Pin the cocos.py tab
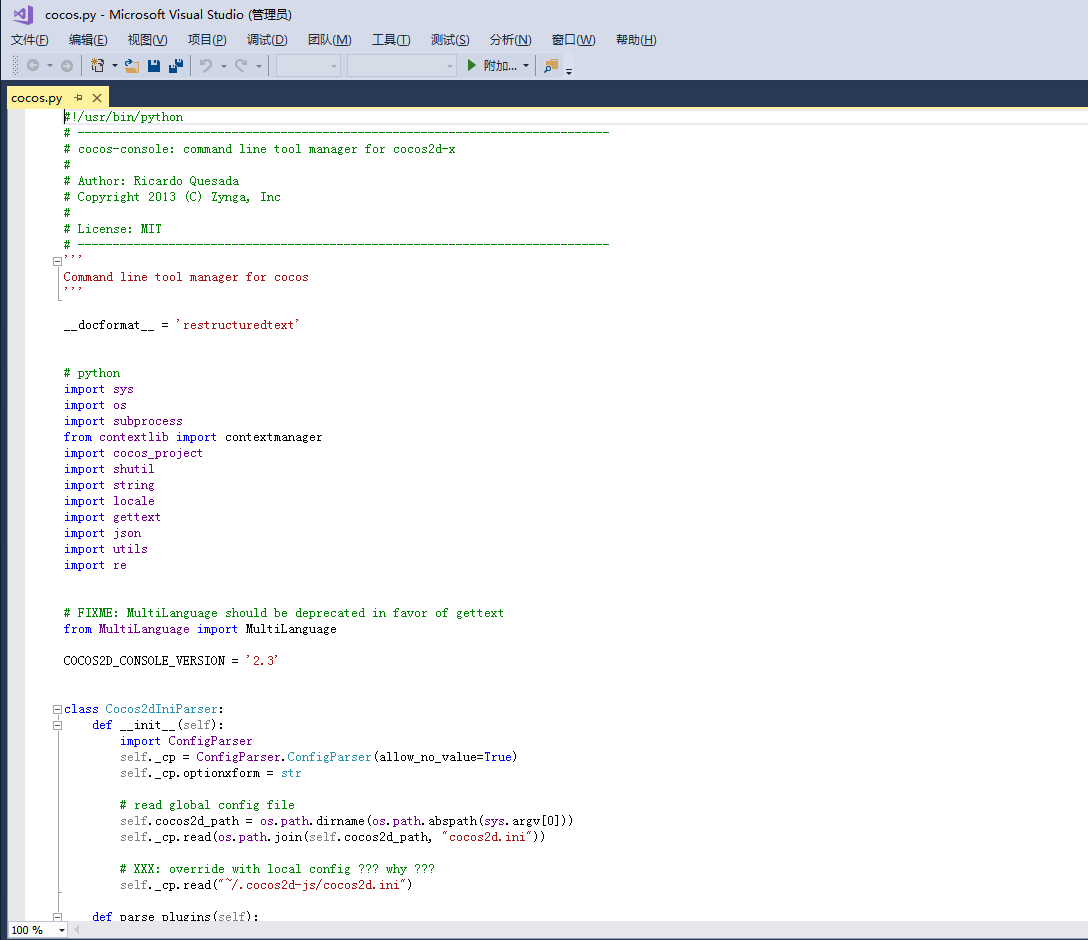This screenshot has width=1088, height=940. click(x=78, y=98)
